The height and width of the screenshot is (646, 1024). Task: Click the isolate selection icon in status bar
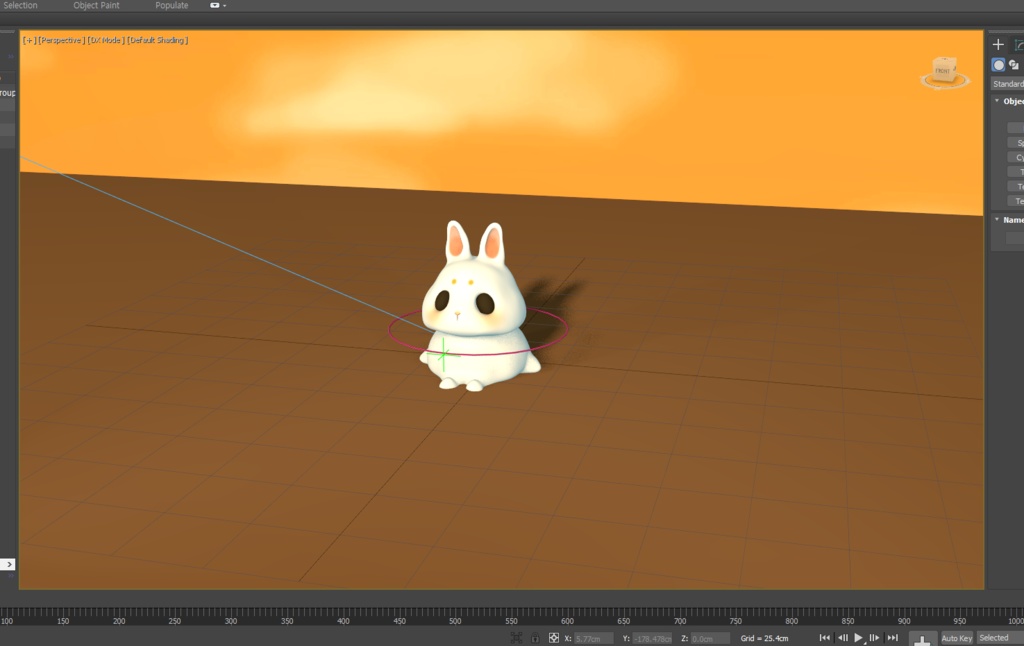(516, 638)
